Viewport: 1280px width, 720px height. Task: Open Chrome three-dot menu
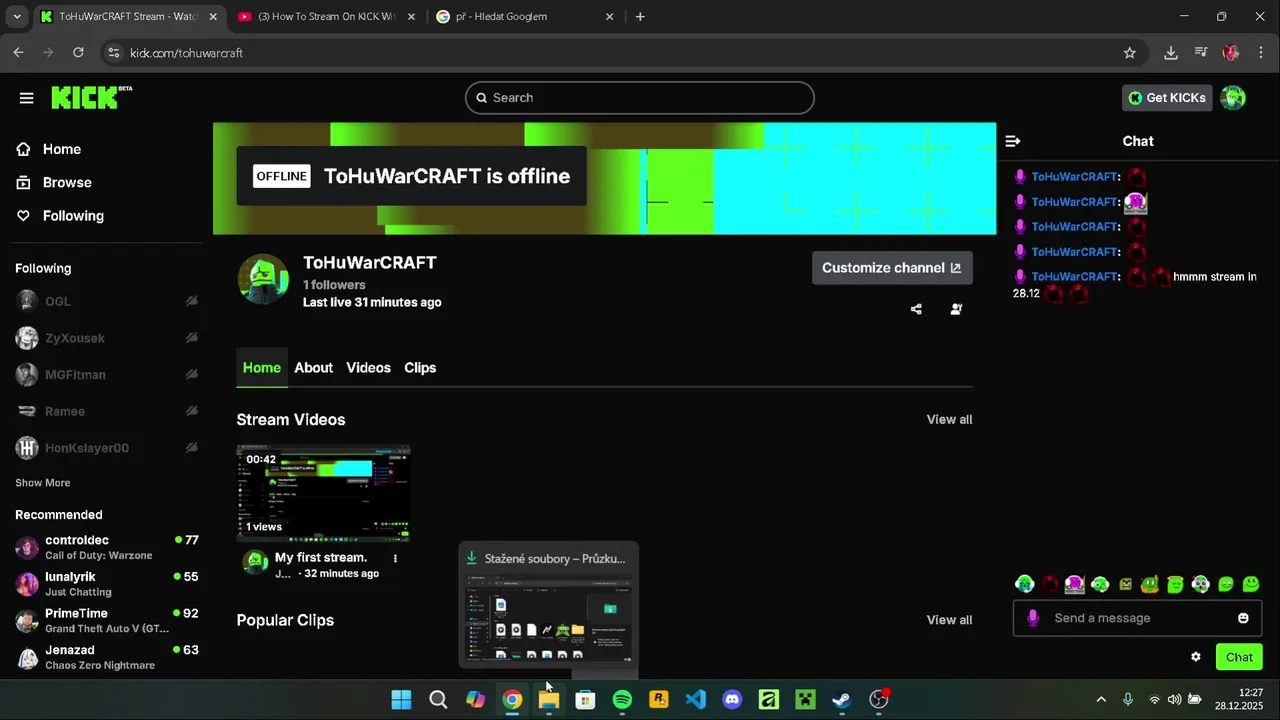coord(1261,53)
